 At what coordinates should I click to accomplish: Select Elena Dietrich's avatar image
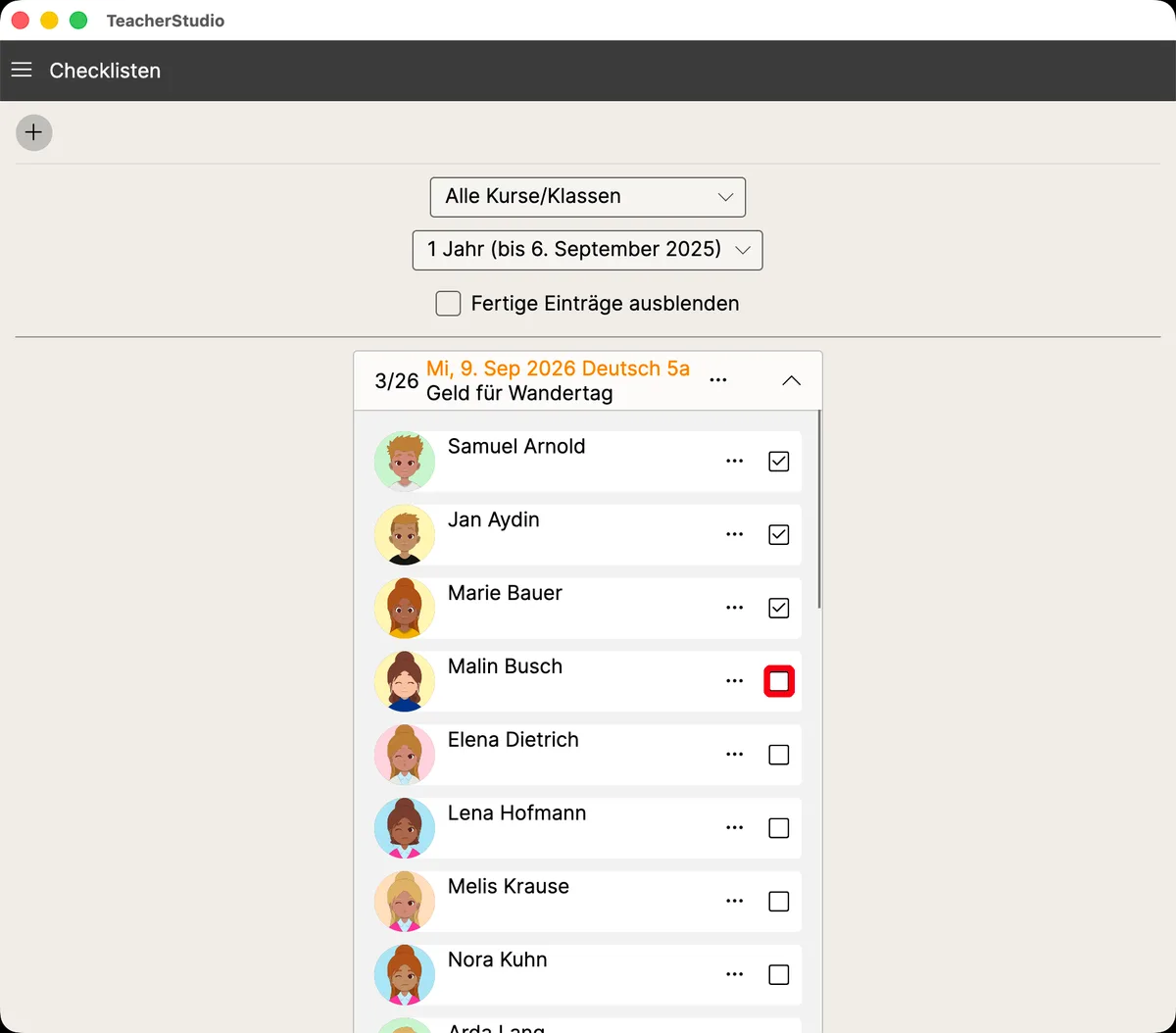(x=405, y=755)
